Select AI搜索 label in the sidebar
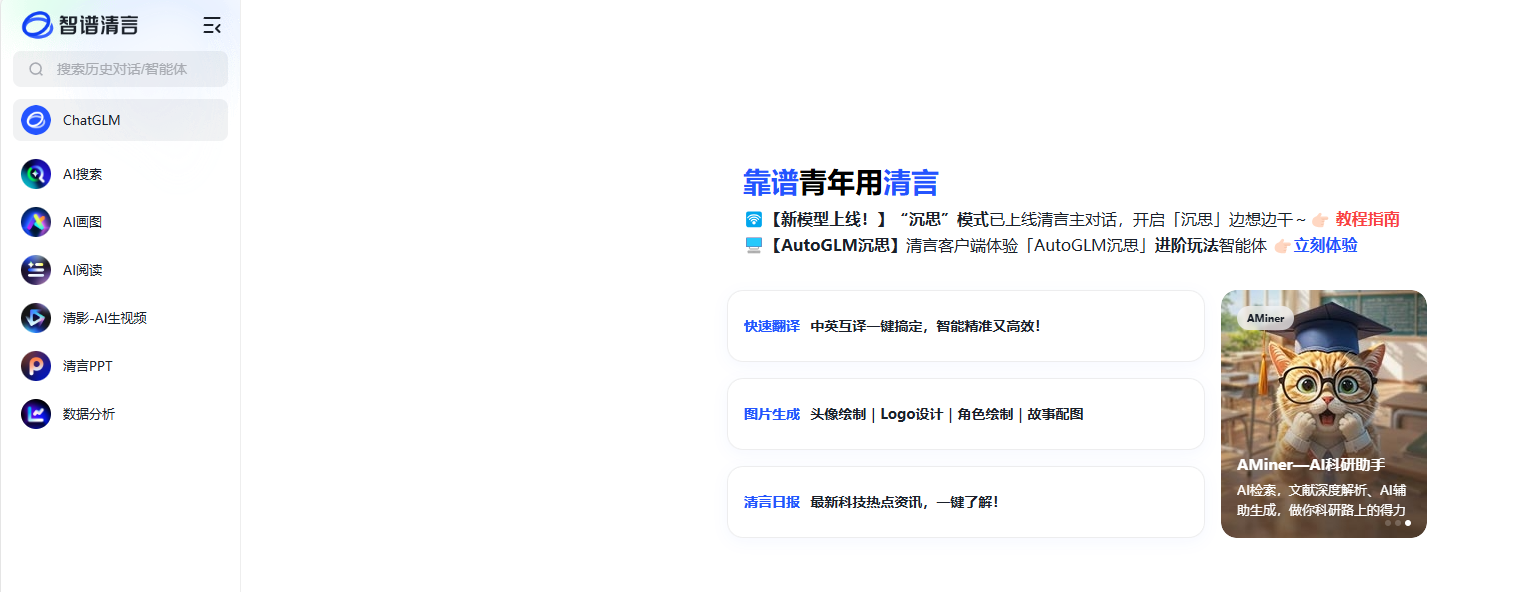1537x592 pixels. point(82,174)
